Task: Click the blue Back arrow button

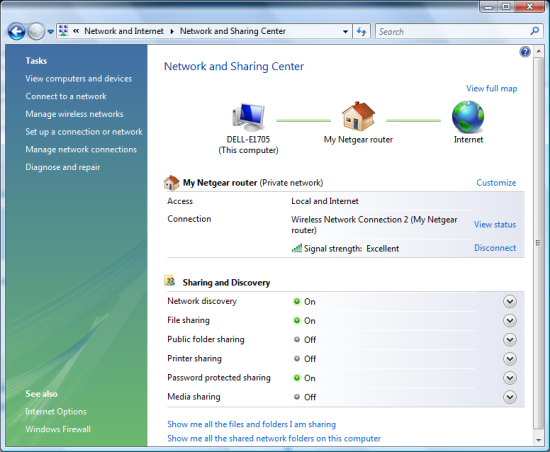Action: tap(16, 32)
